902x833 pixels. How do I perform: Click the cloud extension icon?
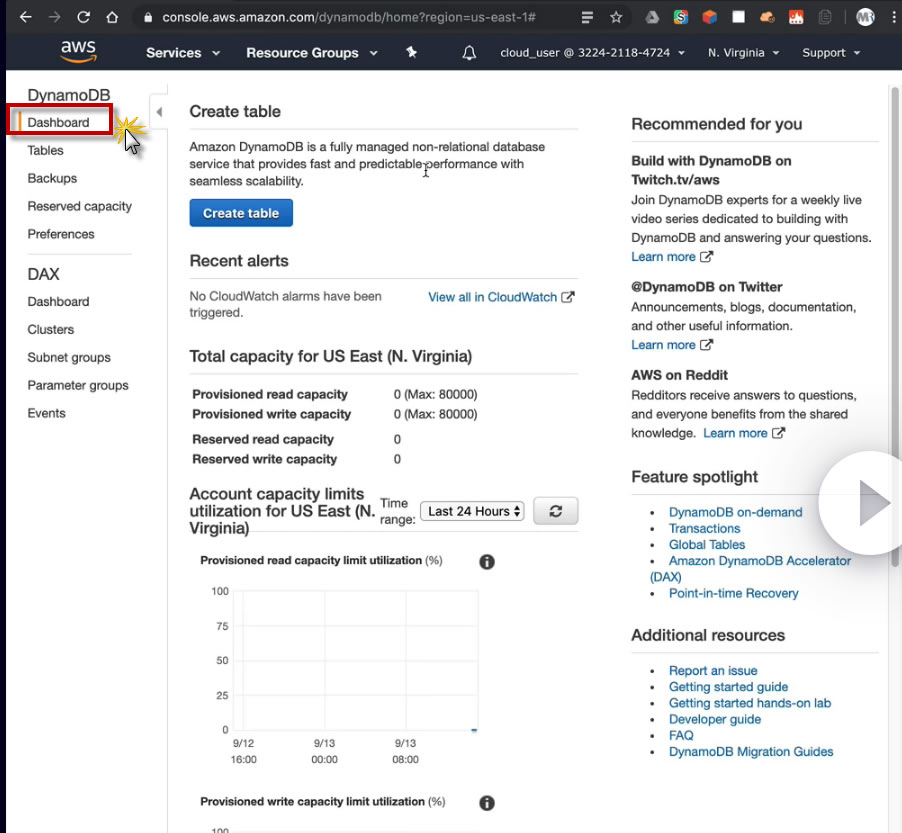coord(767,17)
